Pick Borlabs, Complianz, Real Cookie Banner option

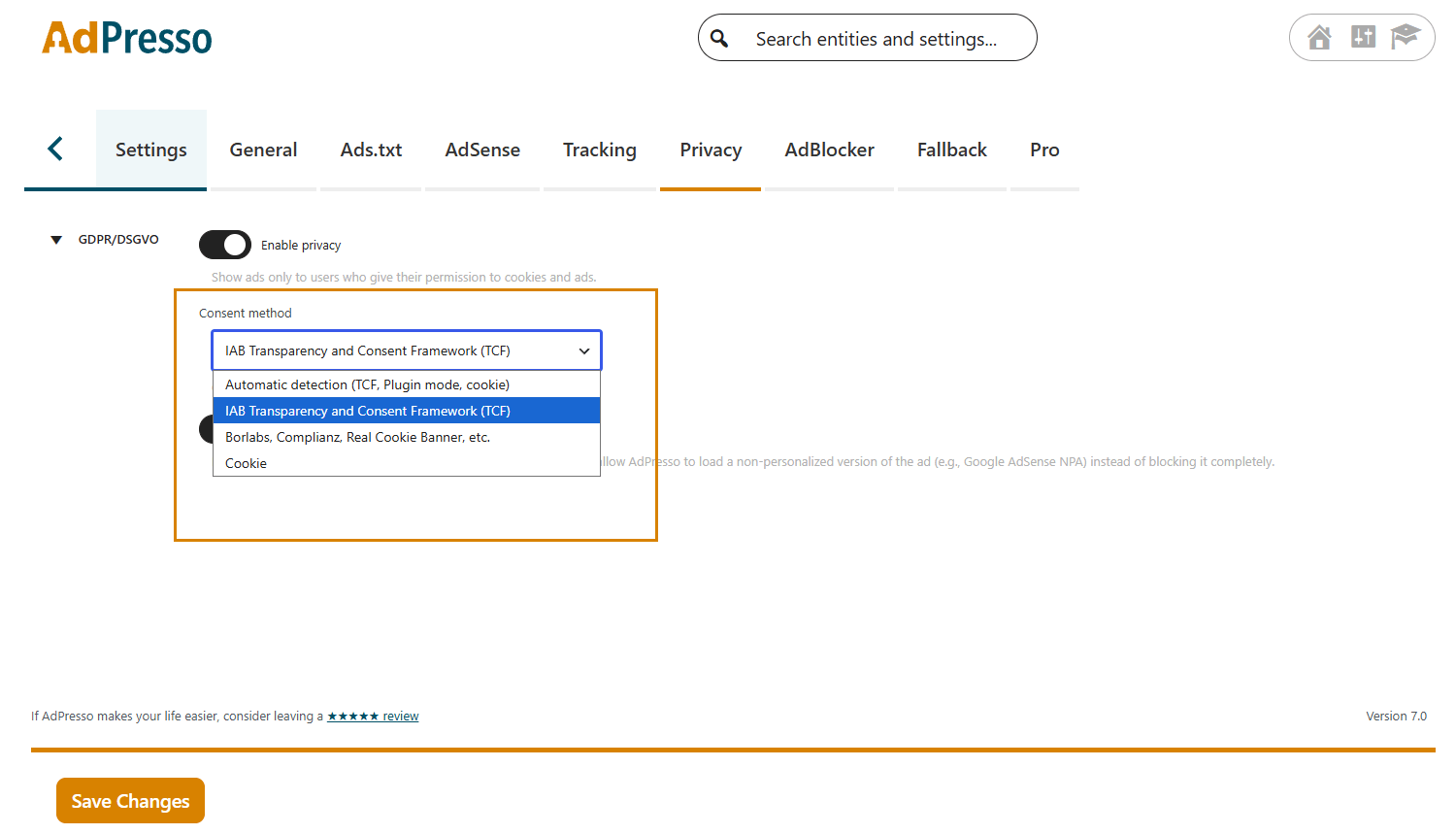pyautogui.click(x=407, y=437)
